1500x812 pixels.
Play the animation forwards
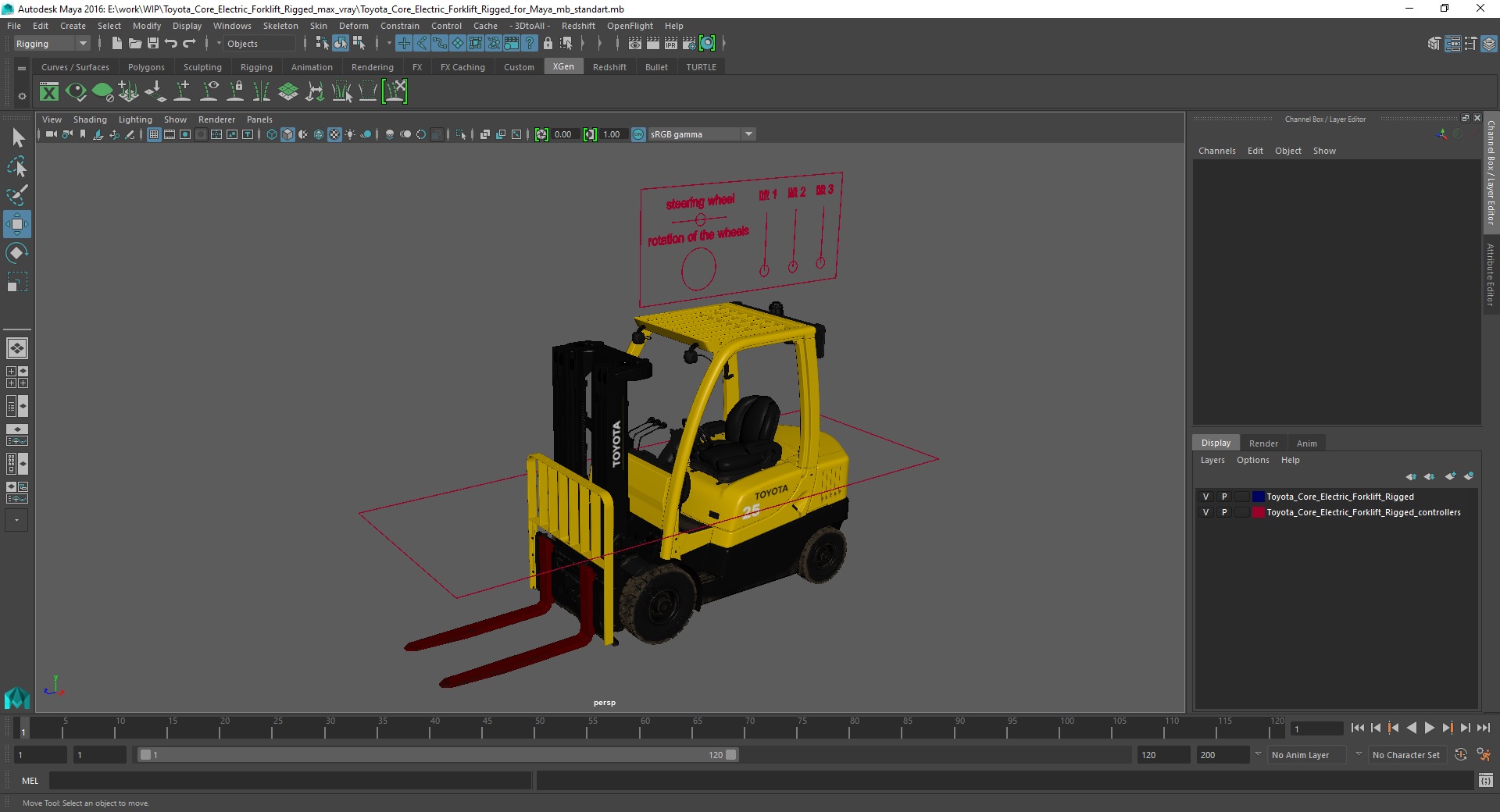pyautogui.click(x=1429, y=728)
